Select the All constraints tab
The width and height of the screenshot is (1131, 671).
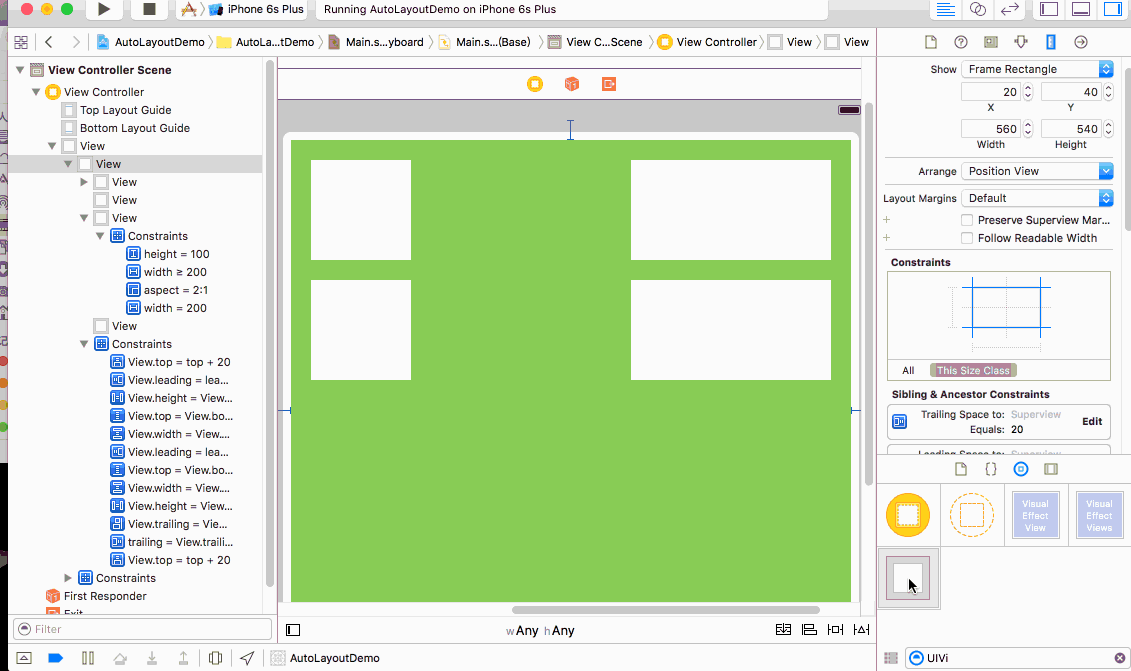pyautogui.click(x=908, y=370)
